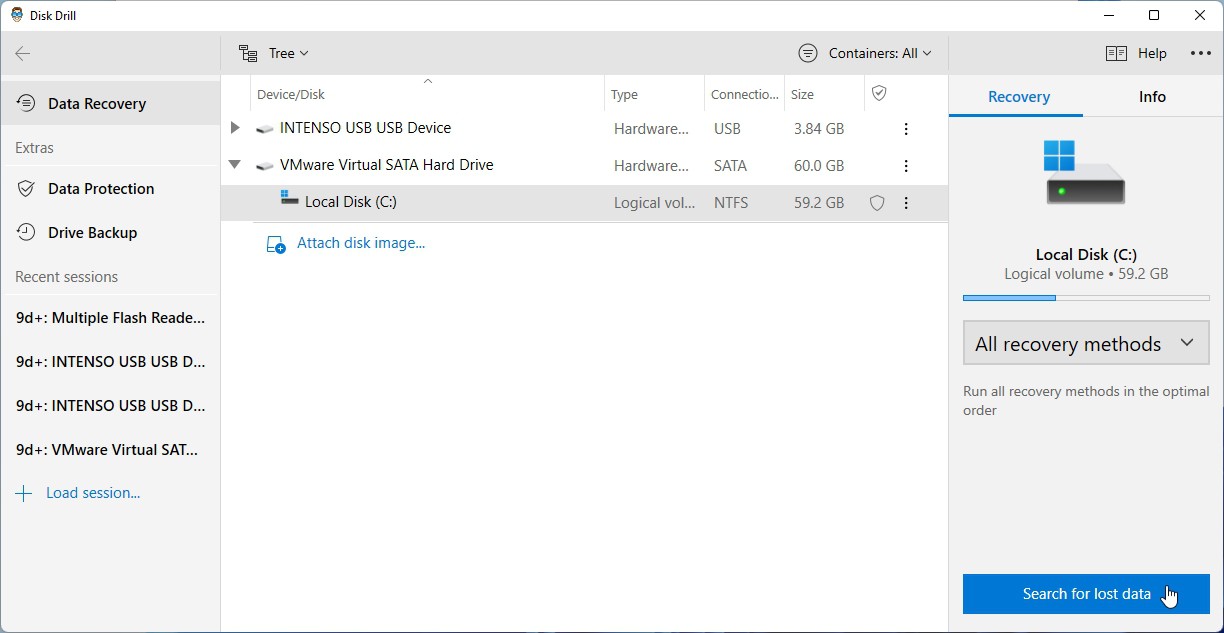Open the All recovery methods dropdown
The image size is (1224, 633).
point(1086,343)
